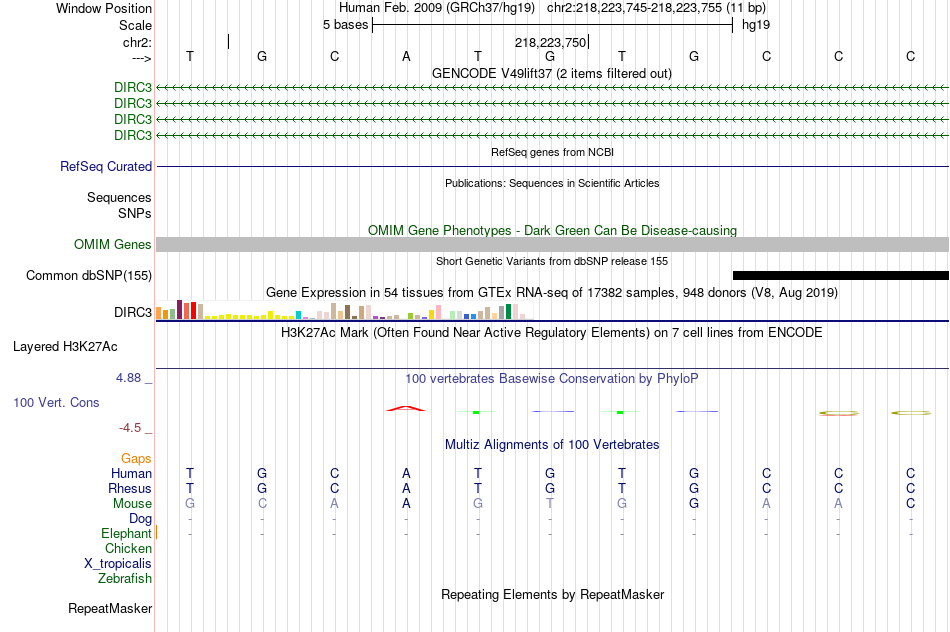Click the DIRC3 label beside the GTEx bar chart
This screenshot has height=632, width=950.
[x=133, y=312]
